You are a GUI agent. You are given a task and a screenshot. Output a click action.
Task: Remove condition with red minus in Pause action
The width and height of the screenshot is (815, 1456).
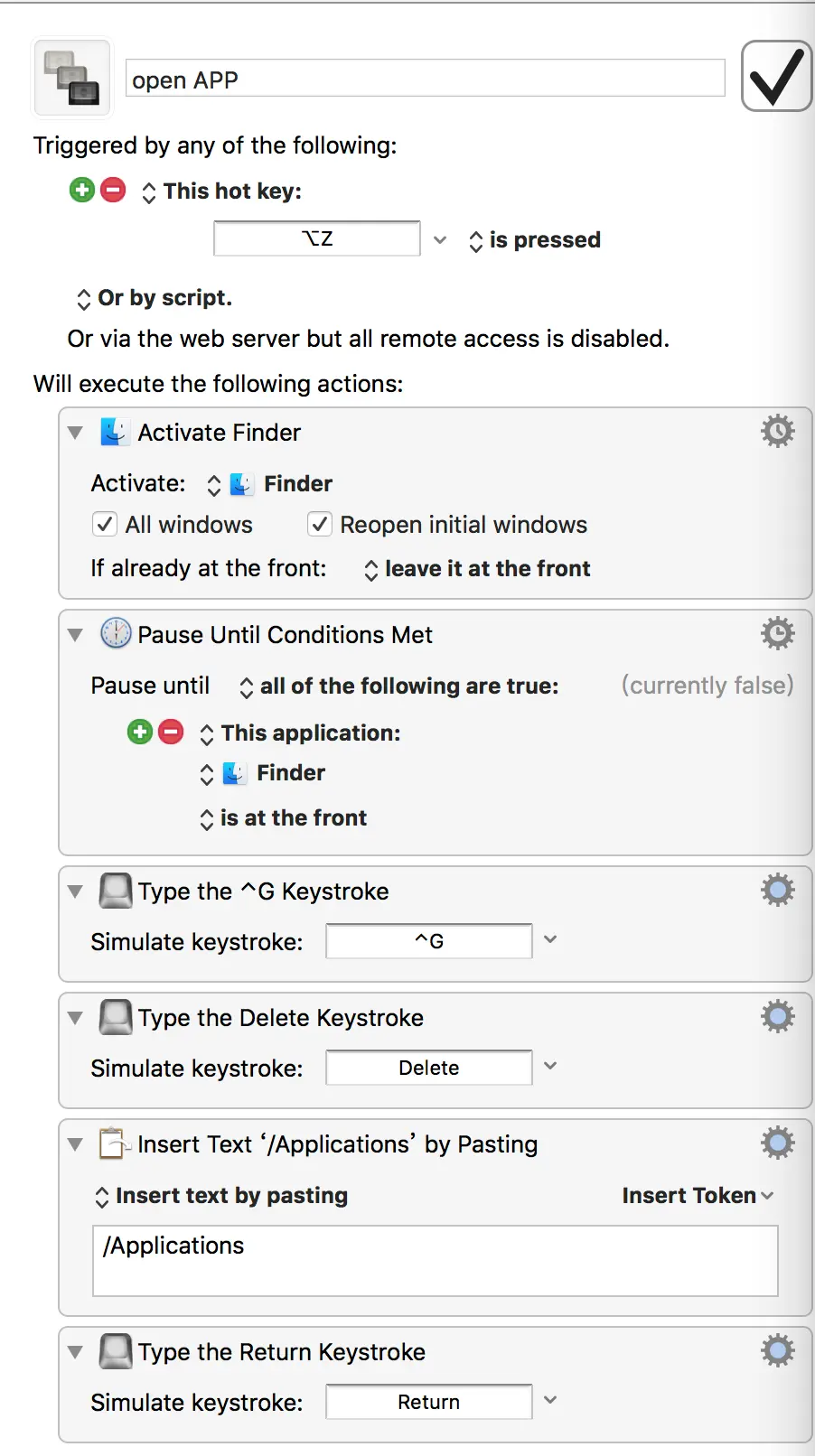coord(171,732)
